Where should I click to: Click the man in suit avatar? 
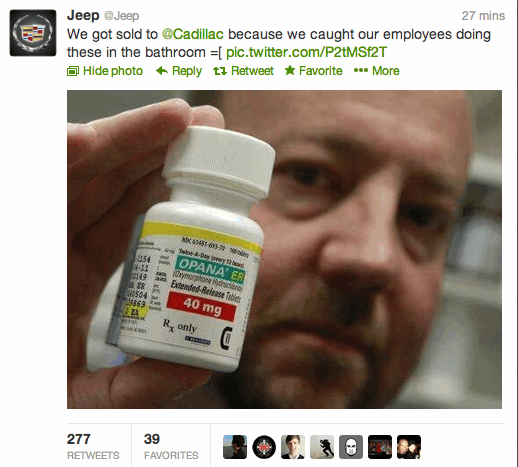[293, 447]
